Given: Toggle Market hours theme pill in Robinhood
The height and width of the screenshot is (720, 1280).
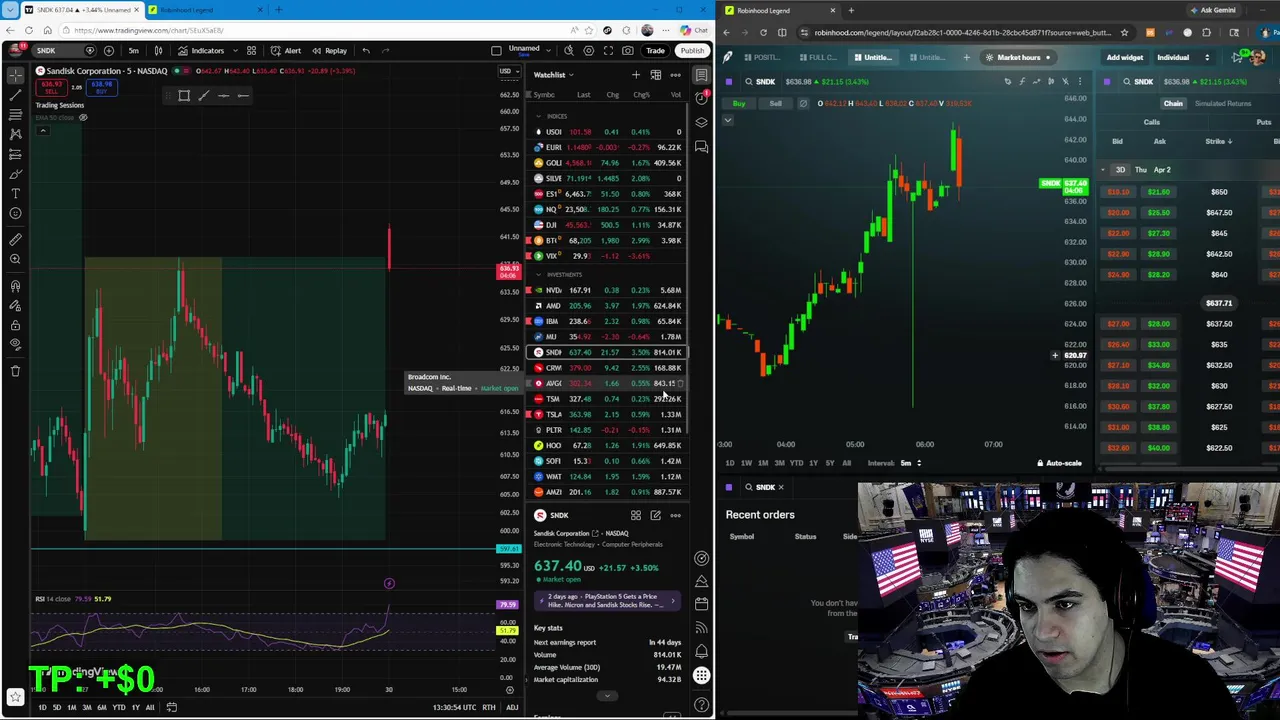Looking at the screenshot, I should tap(1018, 57).
